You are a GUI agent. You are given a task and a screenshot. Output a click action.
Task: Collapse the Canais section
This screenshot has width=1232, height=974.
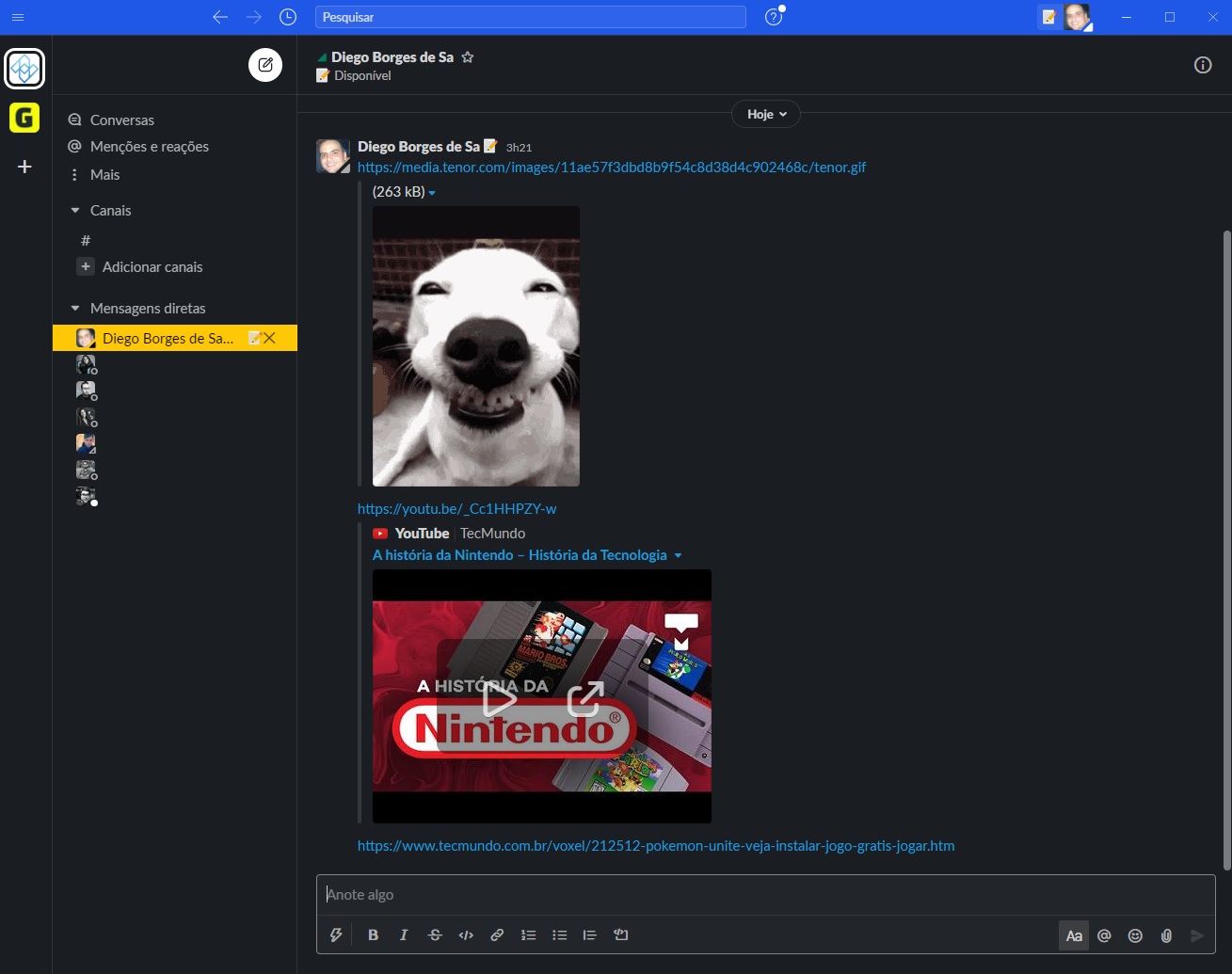75,211
